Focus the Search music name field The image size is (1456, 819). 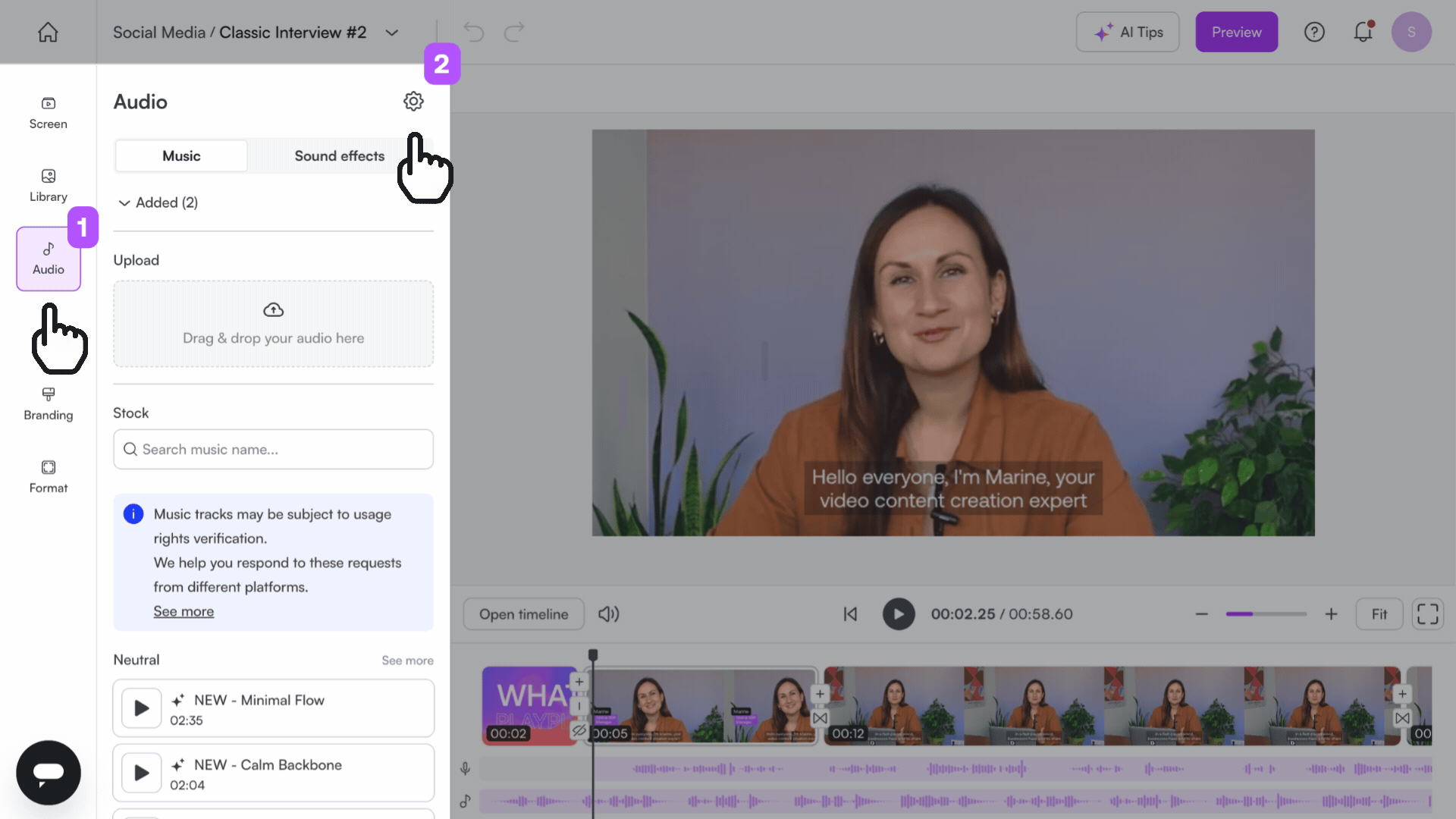point(273,450)
